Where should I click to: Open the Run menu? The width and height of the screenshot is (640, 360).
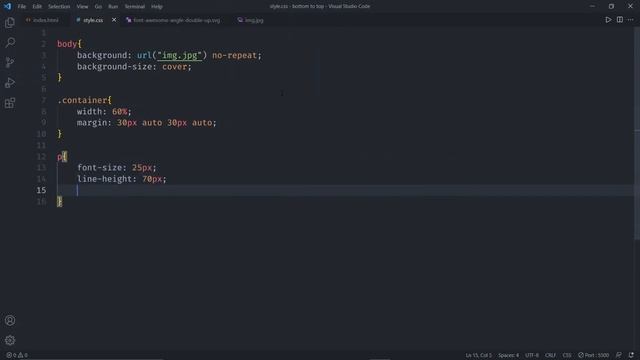pos(113,7)
